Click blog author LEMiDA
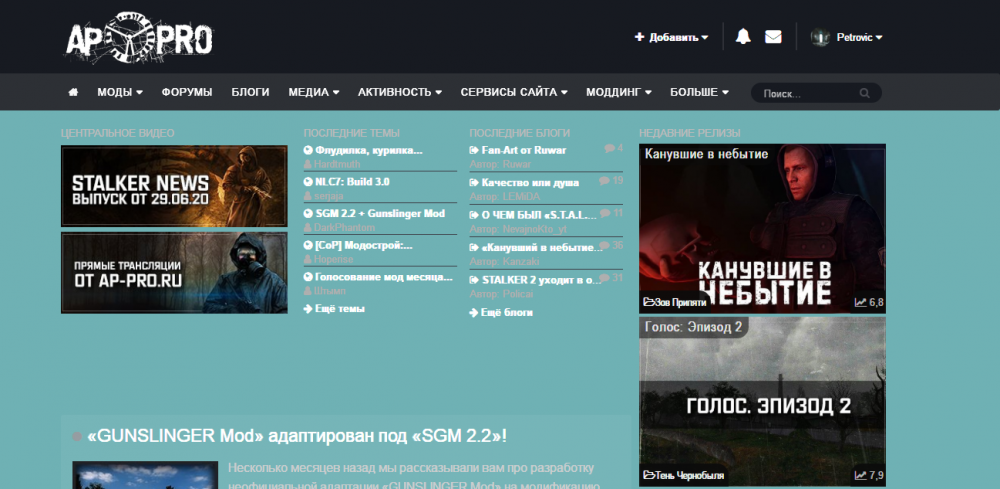Screen dimensions: 1000x489 [522, 196]
